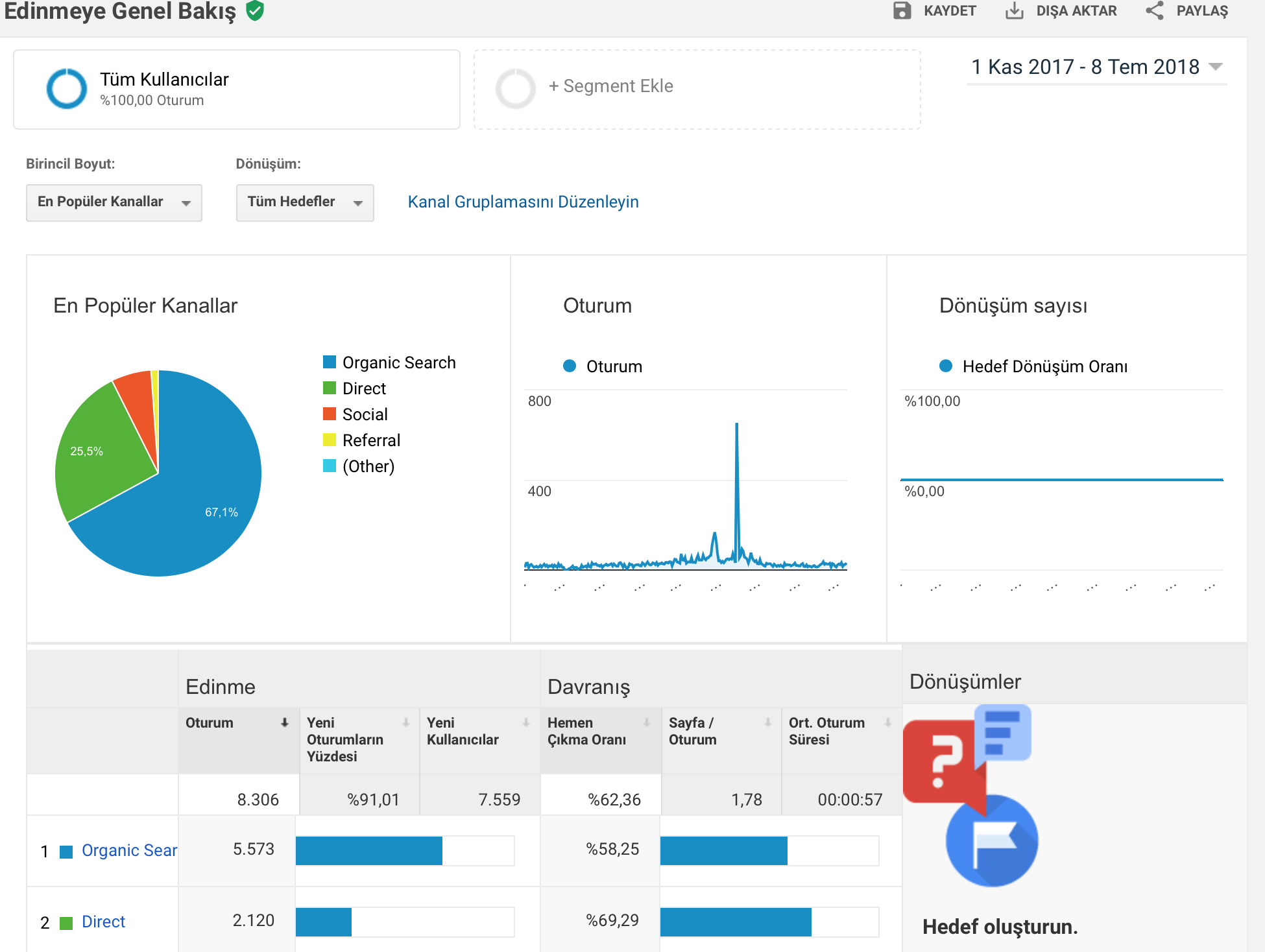
Task: Sort by Oturum column arrow
Action: coord(284,722)
